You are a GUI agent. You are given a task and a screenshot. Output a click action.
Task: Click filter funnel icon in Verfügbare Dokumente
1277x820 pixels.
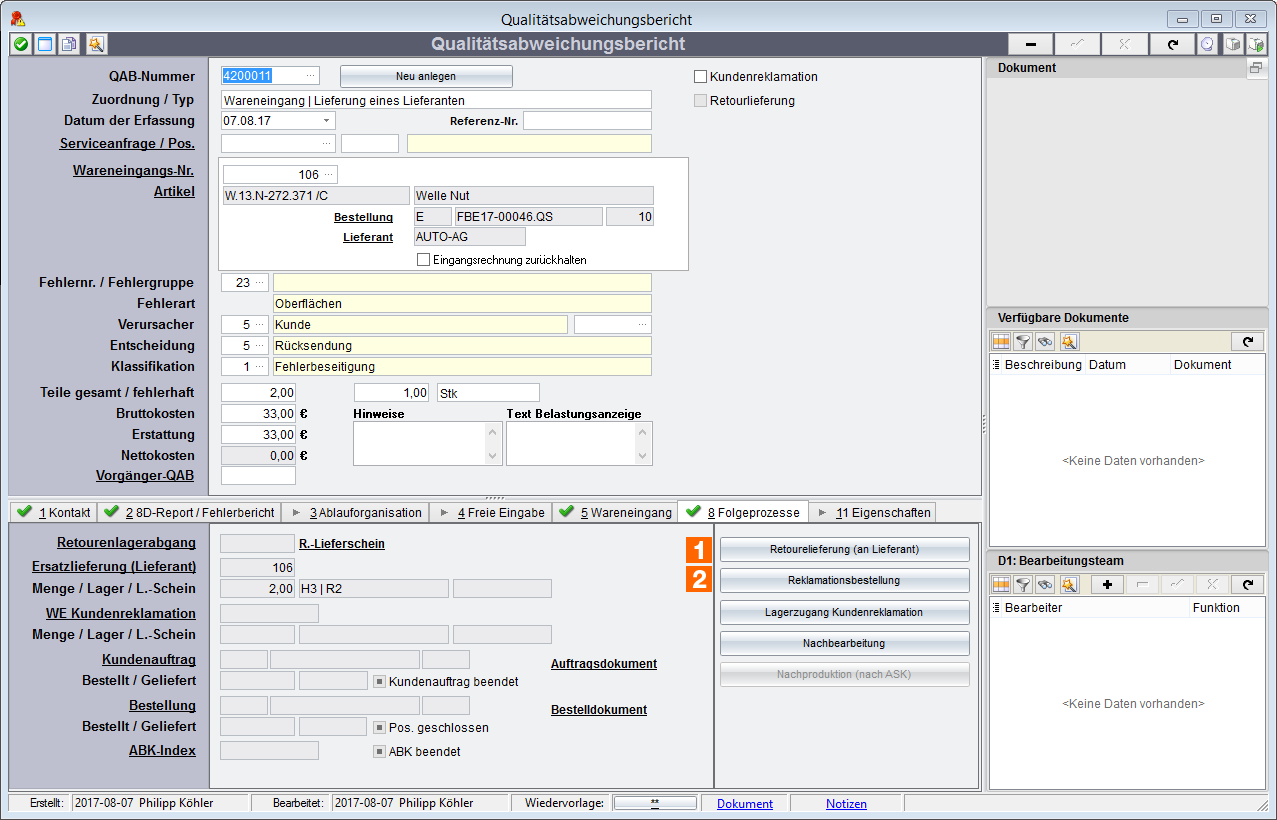[1023, 341]
